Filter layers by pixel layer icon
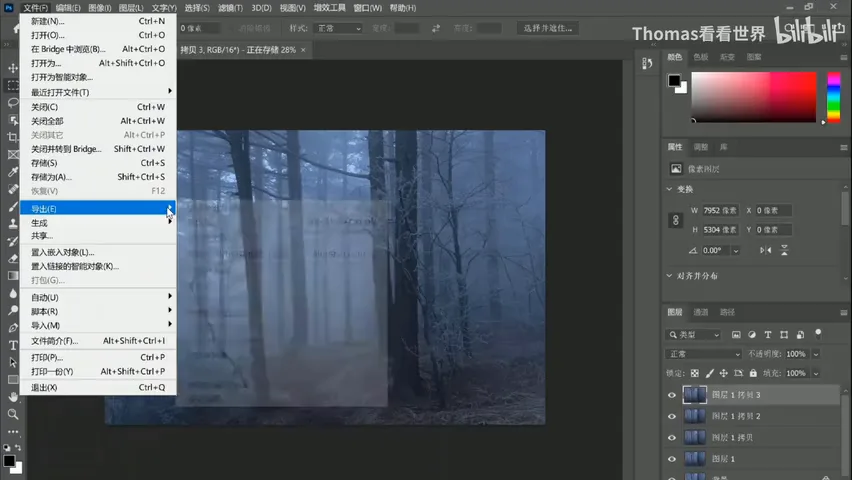Viewport: 852px width, 480px height. point(736,335)
